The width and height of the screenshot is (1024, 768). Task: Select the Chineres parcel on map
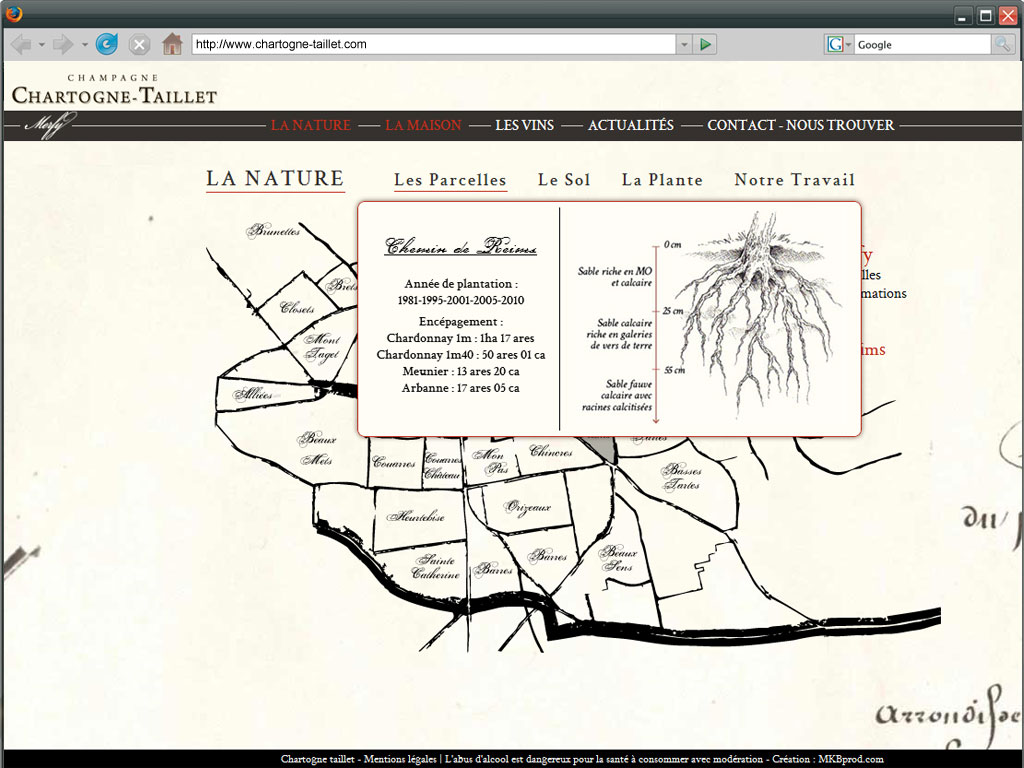point(551,451)
